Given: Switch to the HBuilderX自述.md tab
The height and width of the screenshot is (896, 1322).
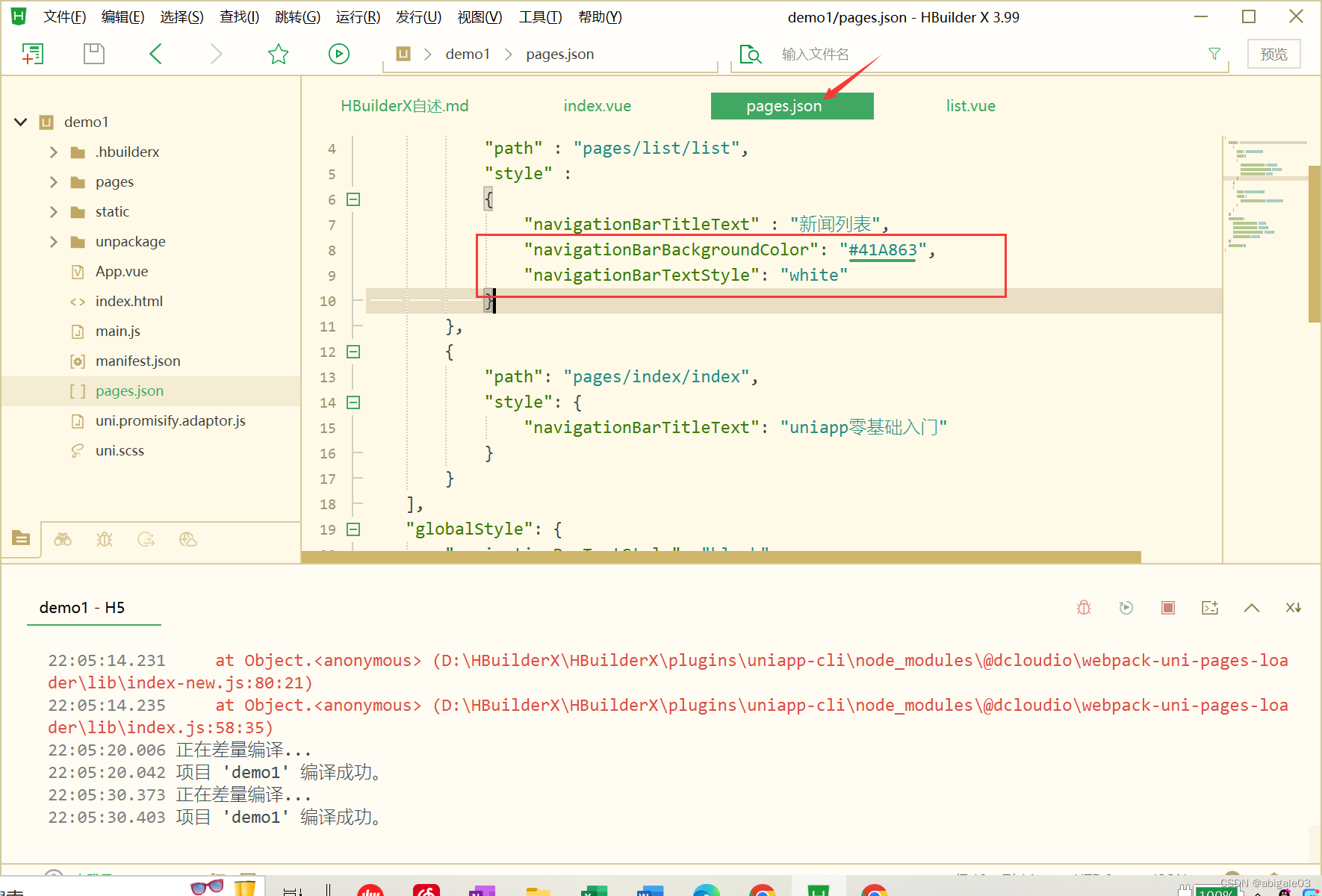Looking at the screenshot, I should pos(405,106).
